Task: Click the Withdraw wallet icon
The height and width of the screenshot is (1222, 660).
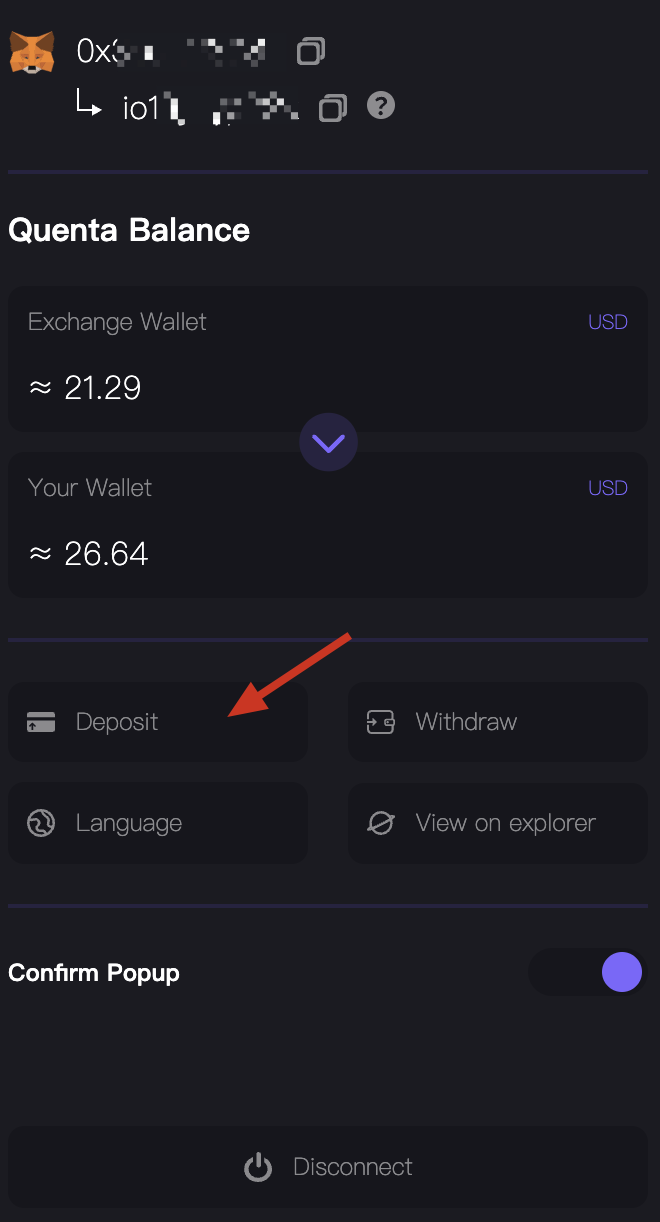Action: click(381, 722)
